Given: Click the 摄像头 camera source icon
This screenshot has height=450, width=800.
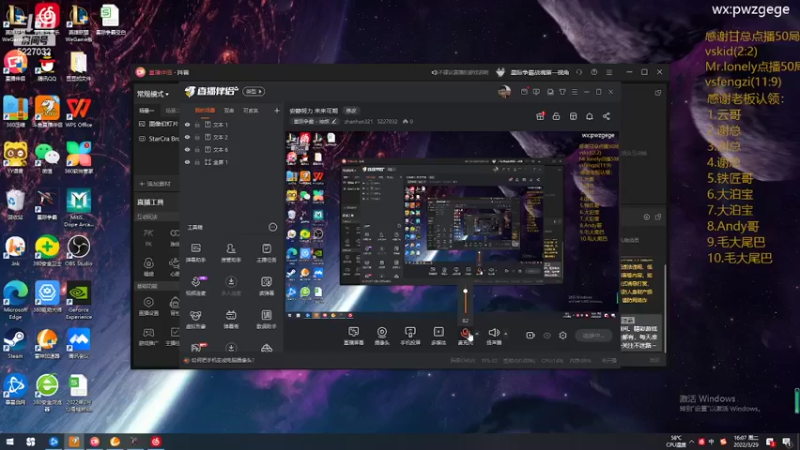Looking at the screenshot, I should (x=382, y=332).
